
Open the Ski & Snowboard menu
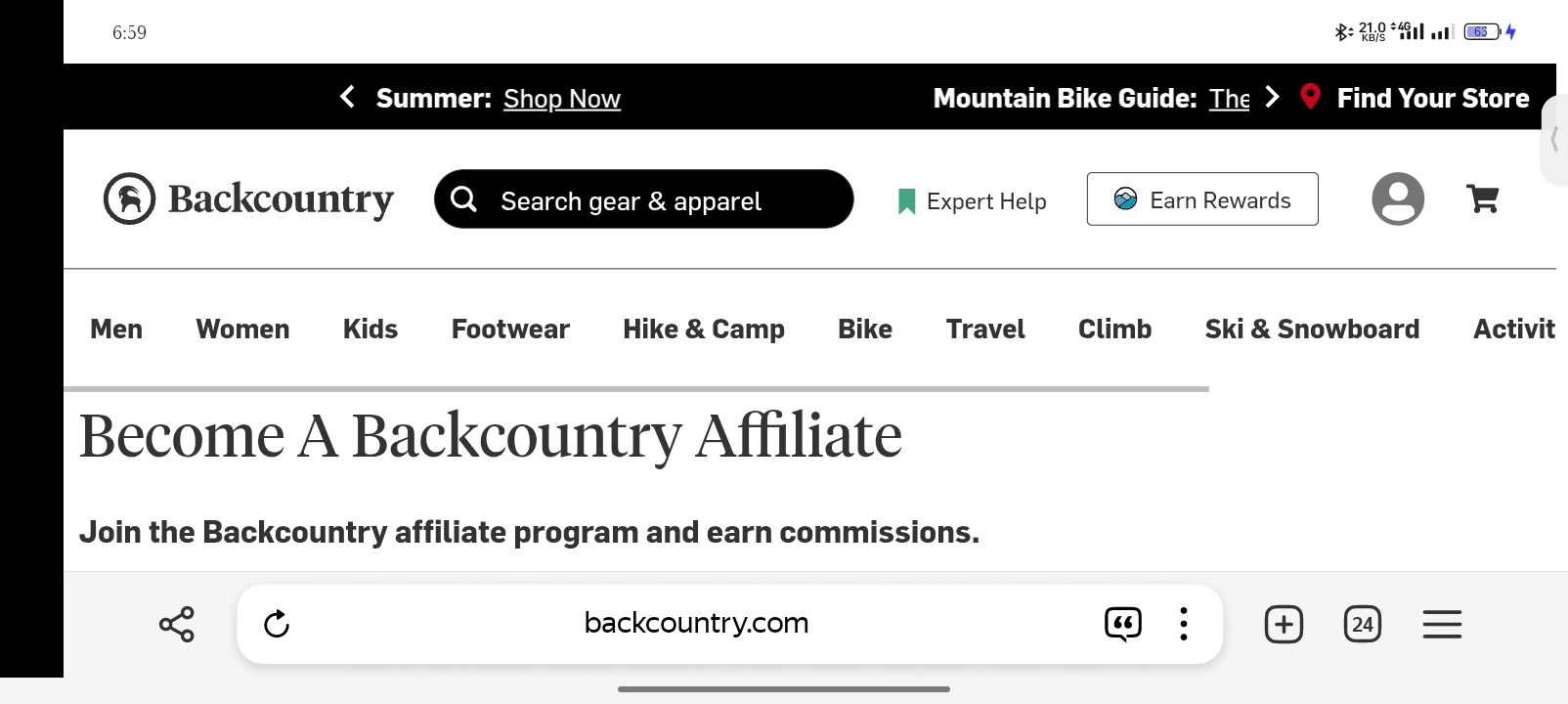click(1312, 330)
